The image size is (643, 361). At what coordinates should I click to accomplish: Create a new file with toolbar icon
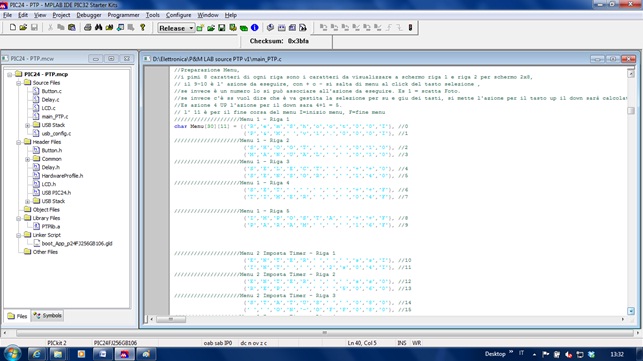pos(13,27)
